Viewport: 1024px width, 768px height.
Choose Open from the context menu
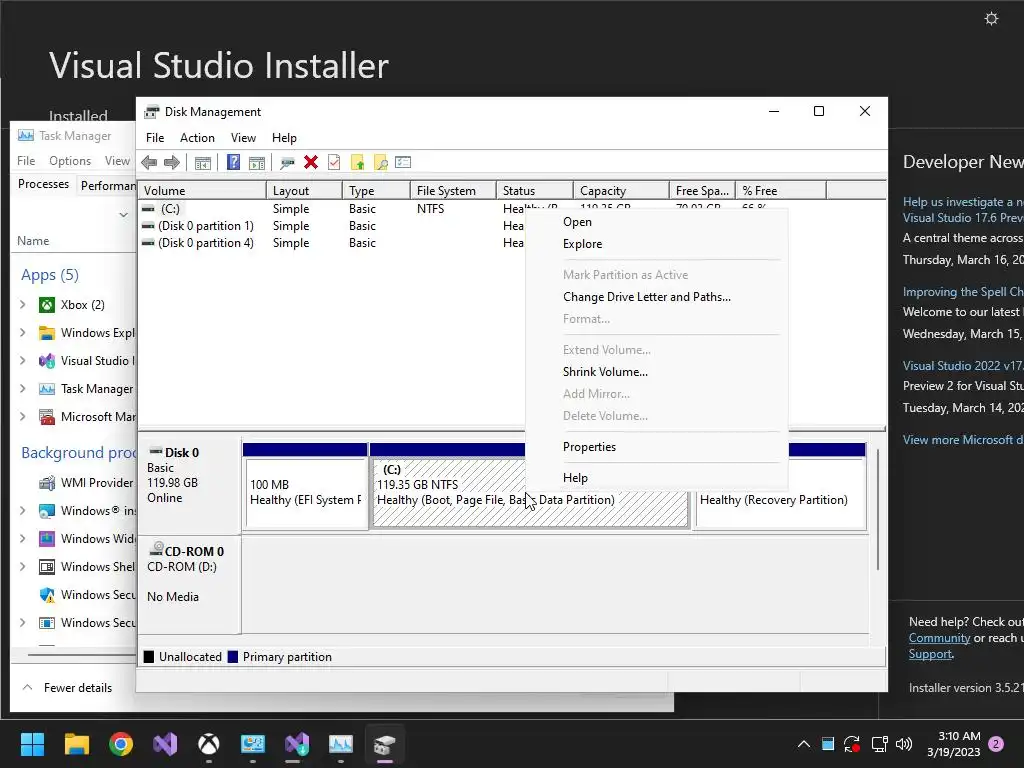656,222
